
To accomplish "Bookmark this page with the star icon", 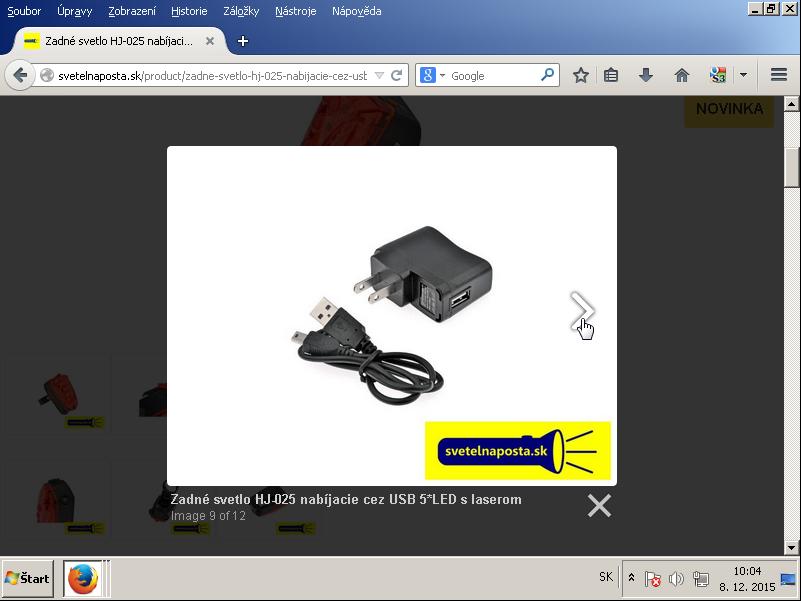I will click(580, 76).
